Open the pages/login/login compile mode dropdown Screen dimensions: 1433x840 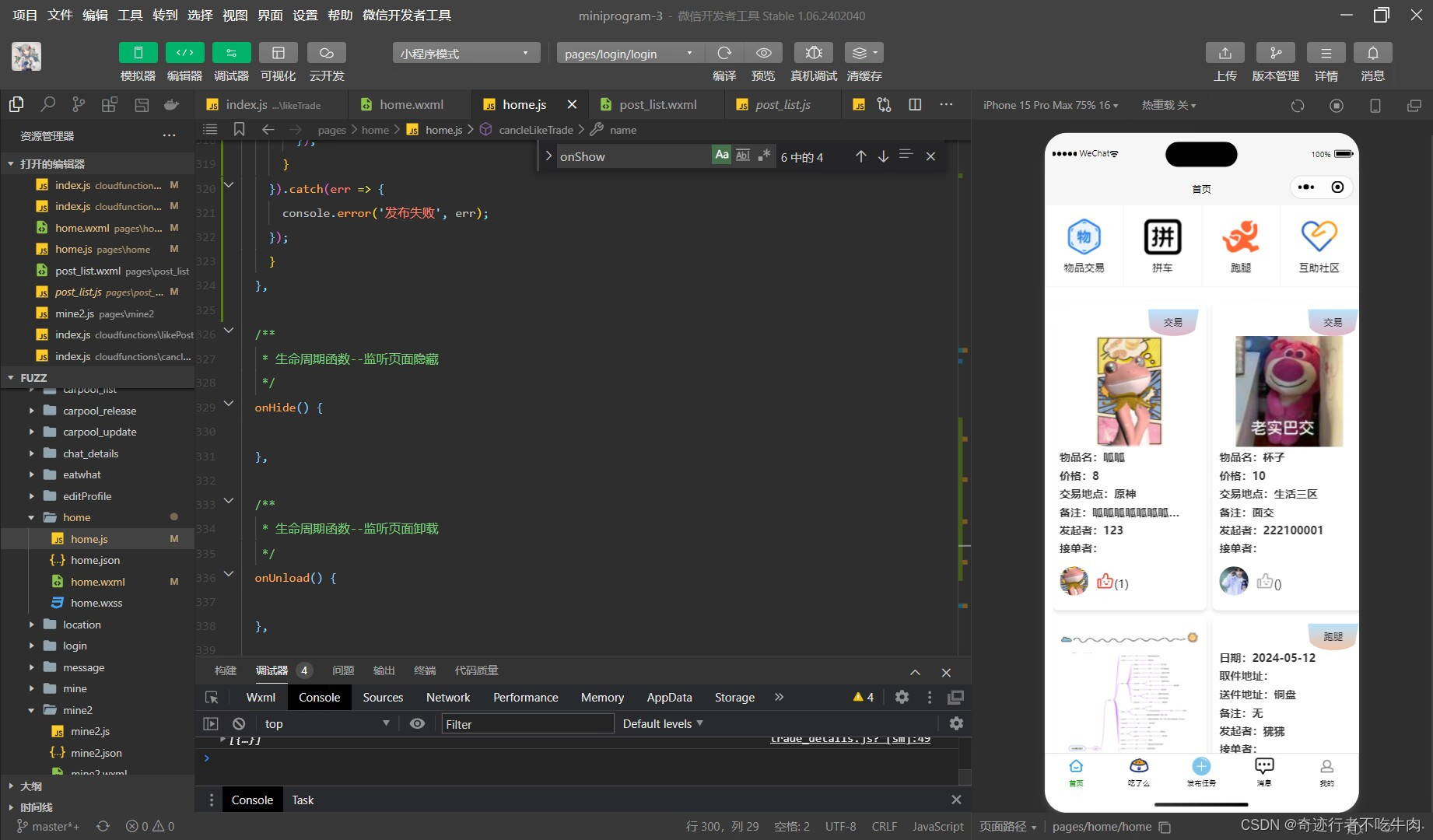point(629,53)
